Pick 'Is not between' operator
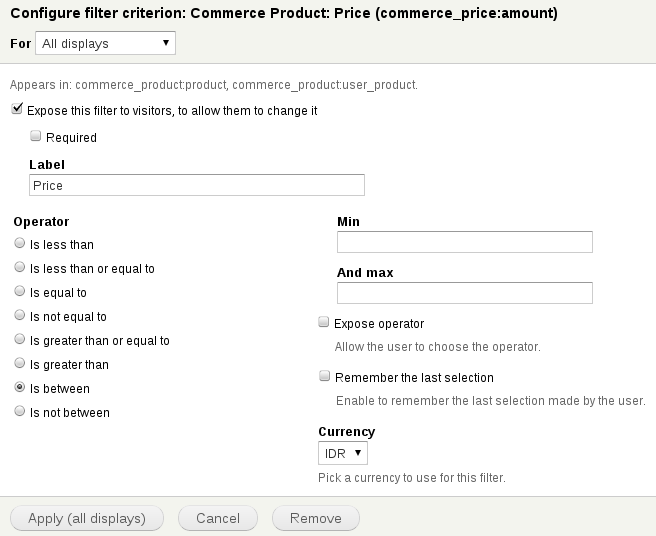The height and width of the screenshot is (536, 656). click(x=20, y=412)
